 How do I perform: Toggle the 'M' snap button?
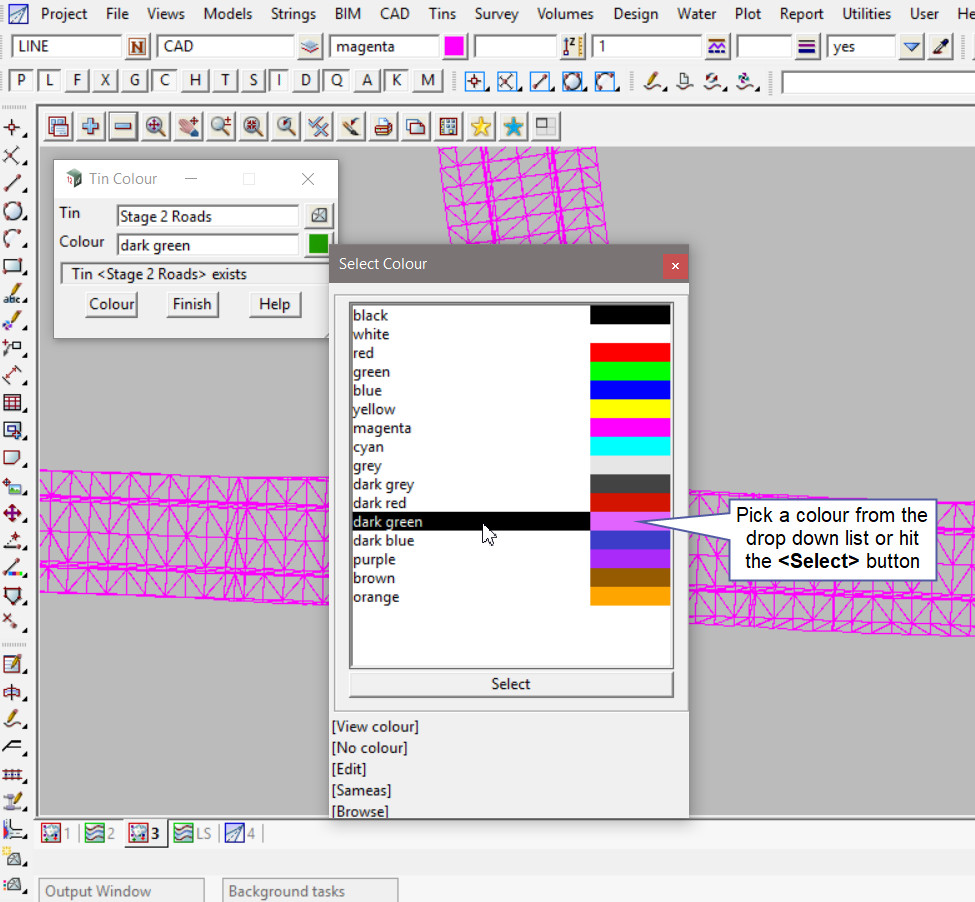pos(428,81)
